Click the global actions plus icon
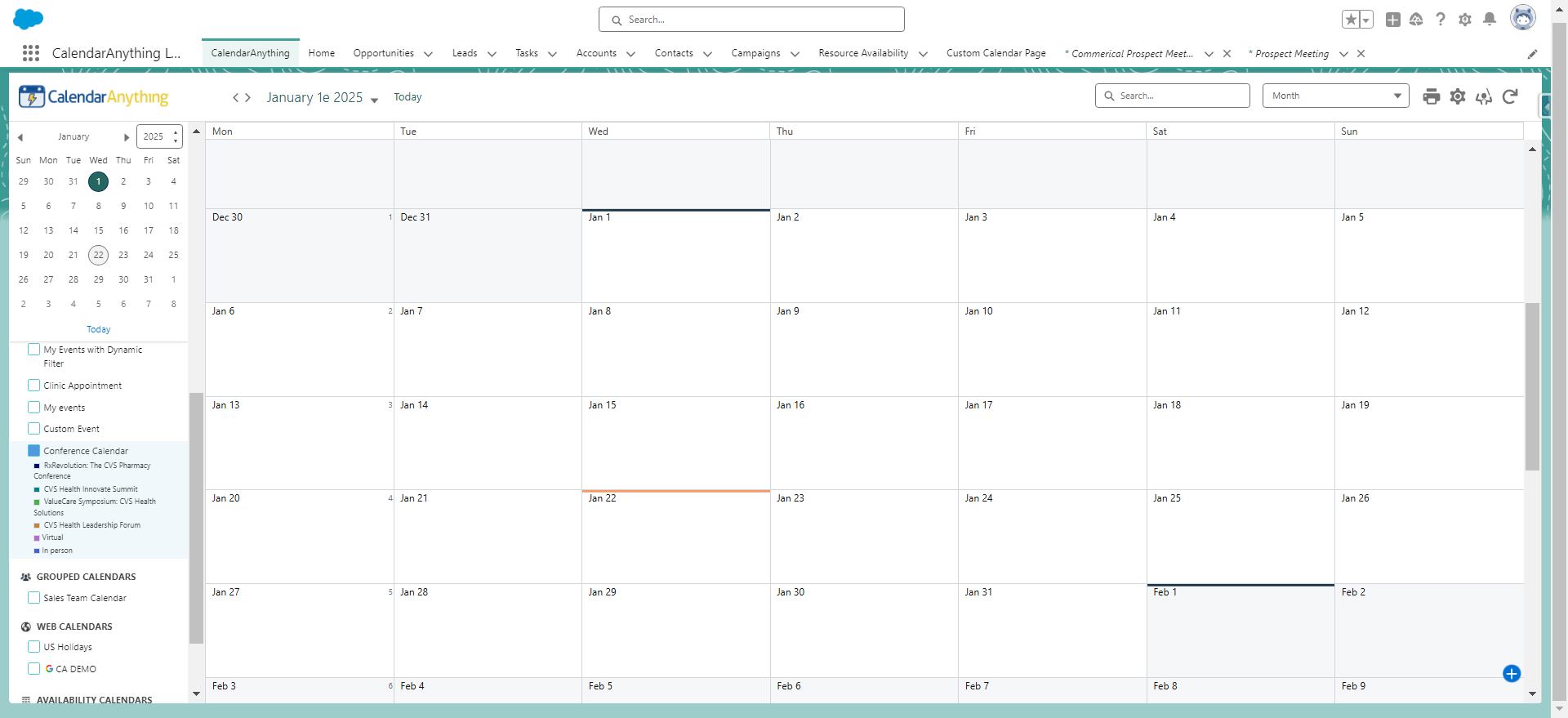Screen dimensions: 1568x718 1393,19
